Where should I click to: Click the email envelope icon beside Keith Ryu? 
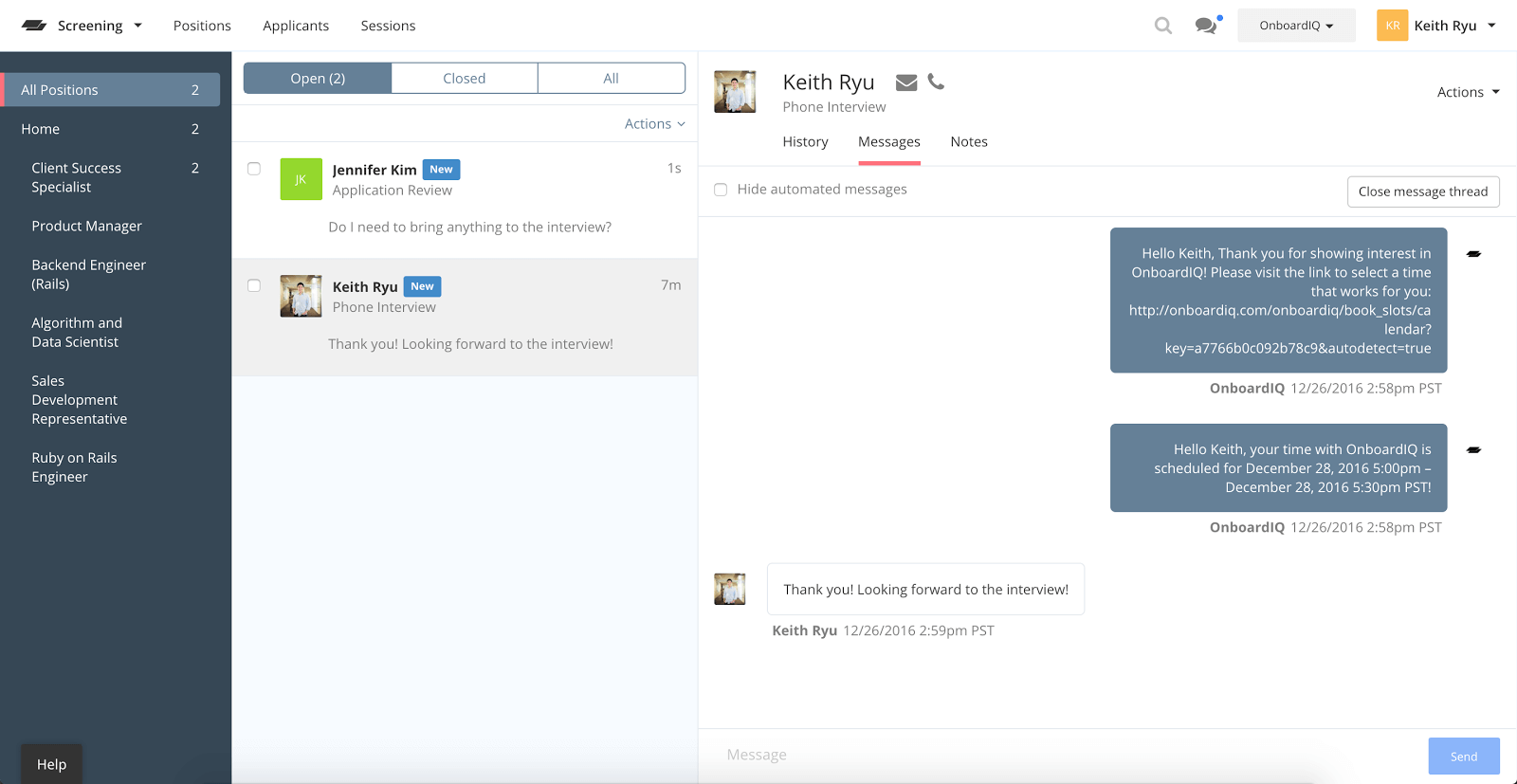pyautogui.click(x=906, y=82)
